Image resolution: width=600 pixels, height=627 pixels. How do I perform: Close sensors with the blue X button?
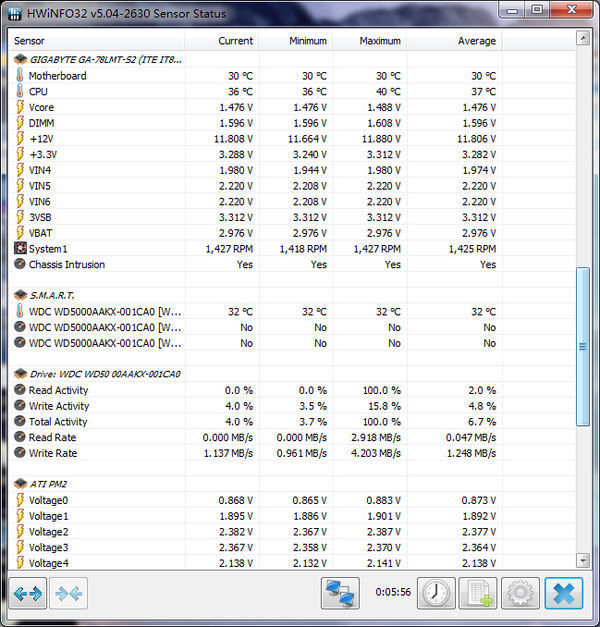(563, 593)
